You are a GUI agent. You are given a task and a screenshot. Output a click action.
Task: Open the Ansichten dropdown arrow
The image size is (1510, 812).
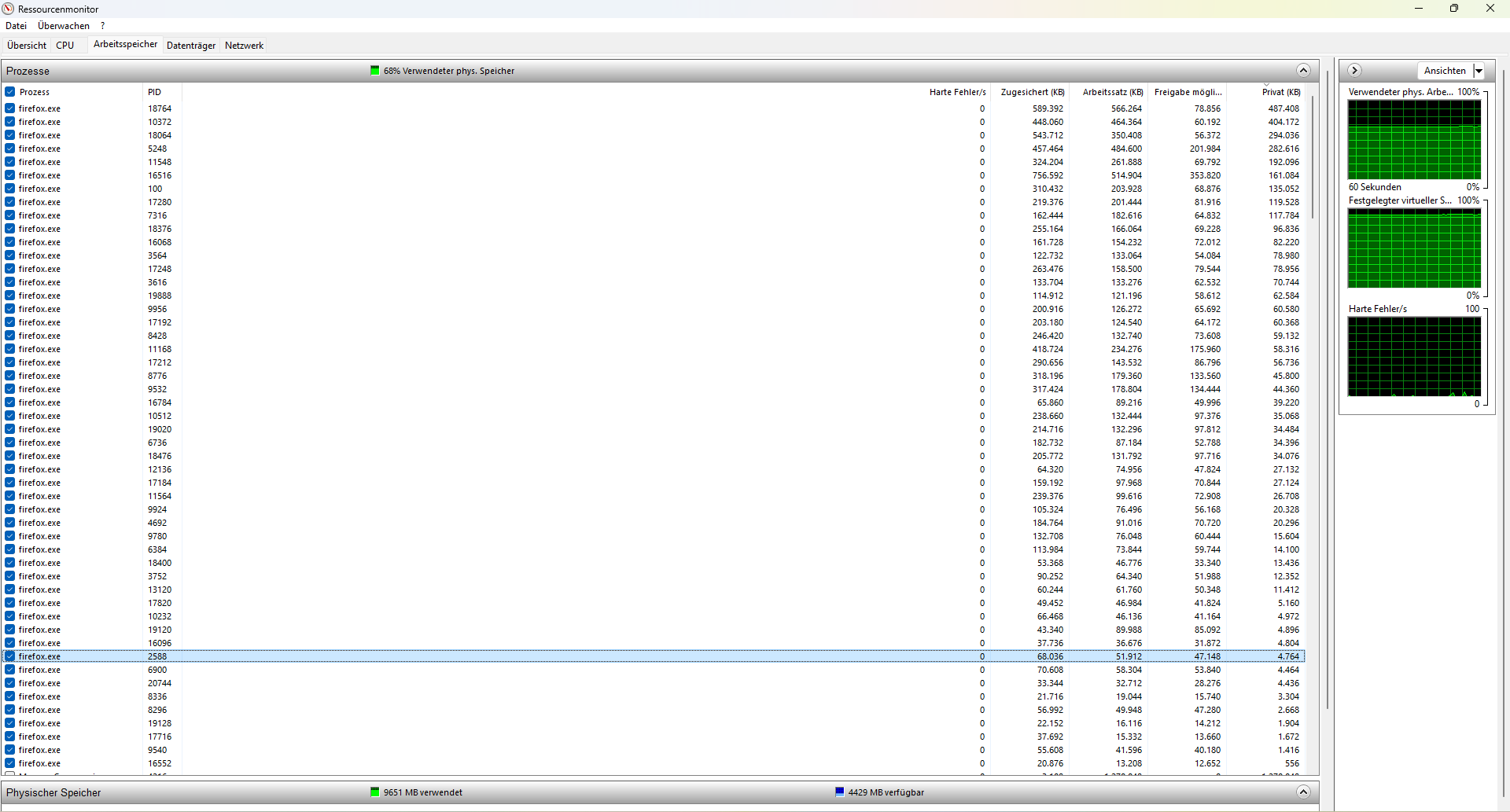[x=1479, y=71]
